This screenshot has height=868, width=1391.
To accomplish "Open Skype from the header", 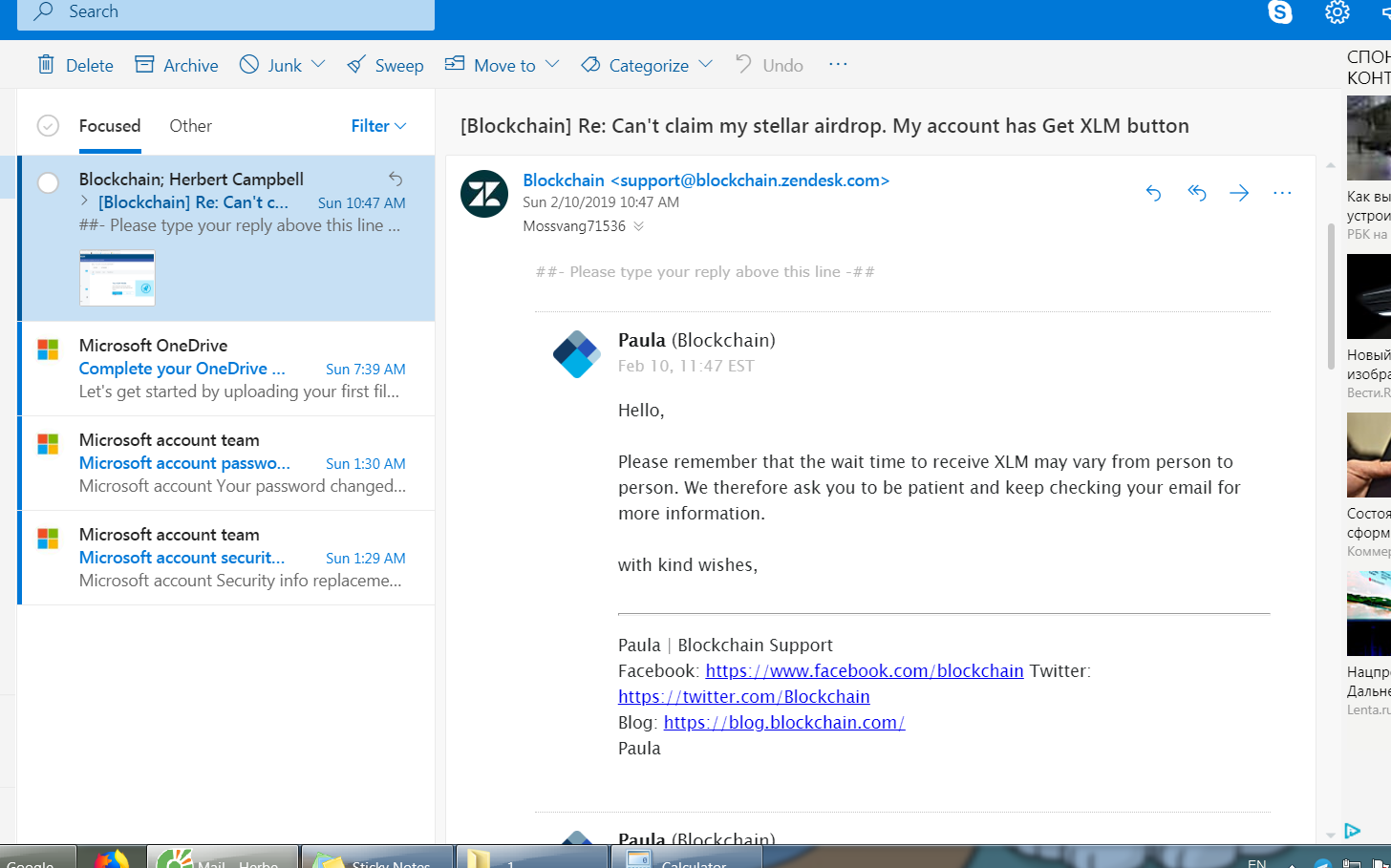I will [x=1279, y=12].
